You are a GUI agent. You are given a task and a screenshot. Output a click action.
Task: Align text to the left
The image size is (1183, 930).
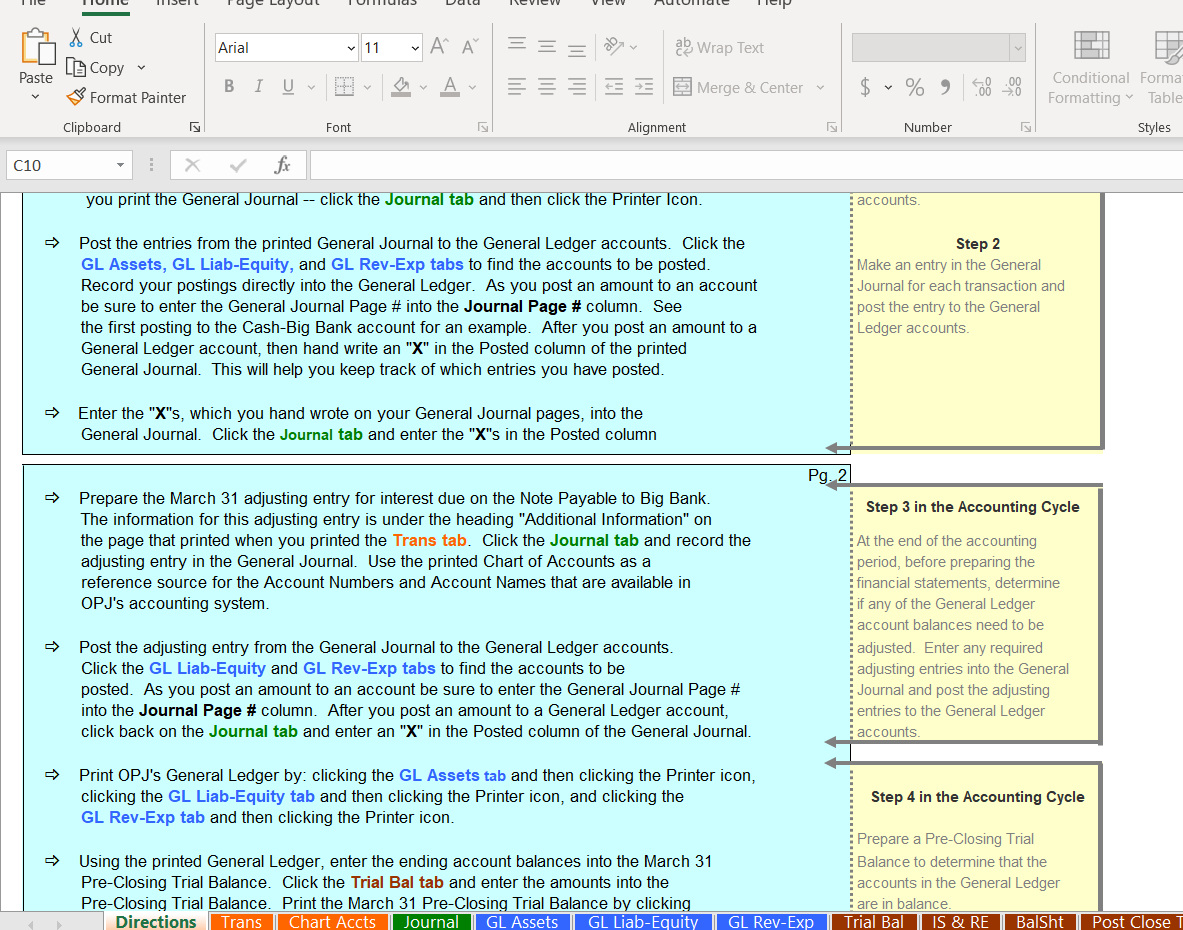click(x=517, y=87)
